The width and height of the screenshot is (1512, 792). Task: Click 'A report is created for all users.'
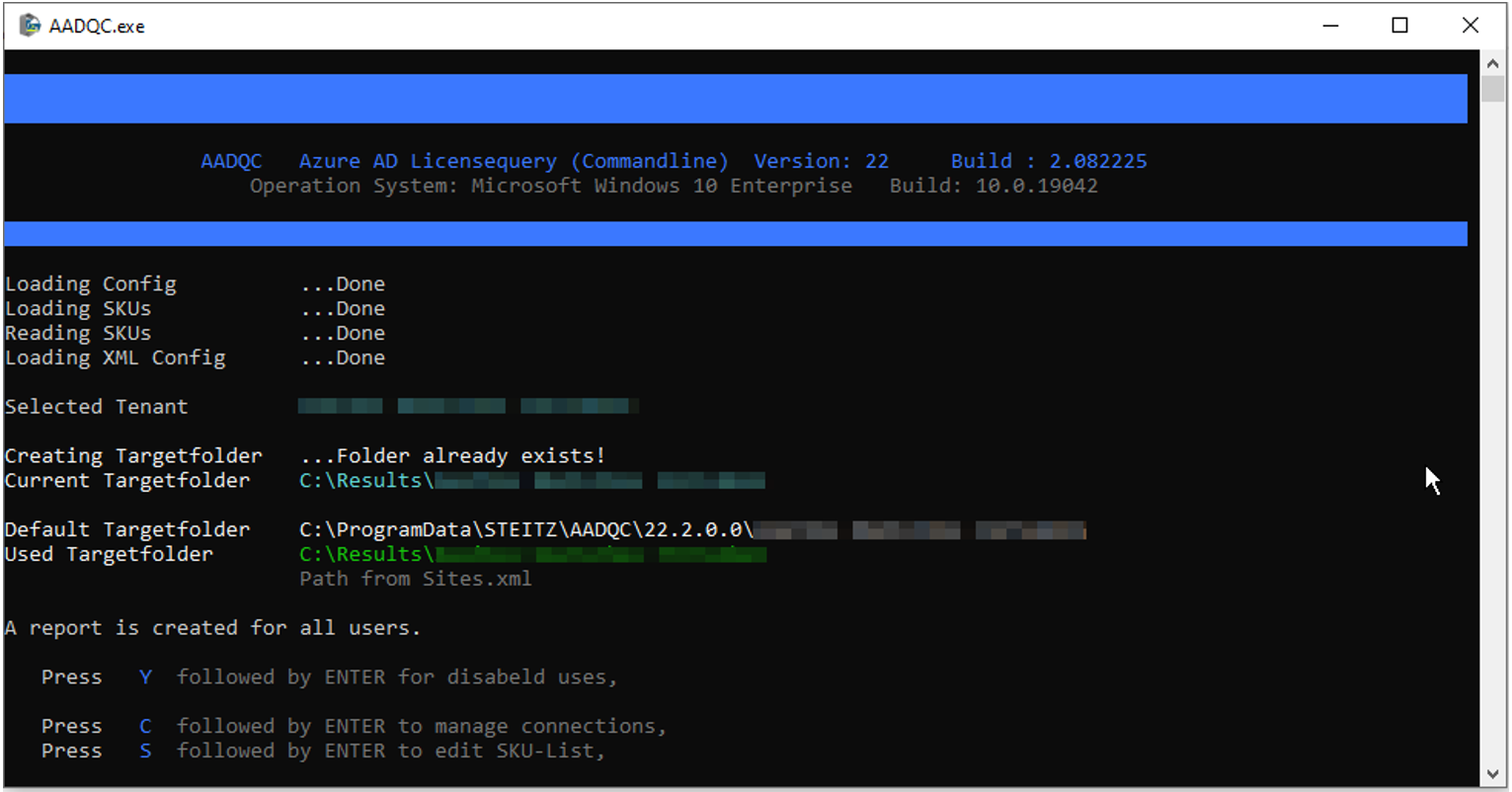click(212, 628)
